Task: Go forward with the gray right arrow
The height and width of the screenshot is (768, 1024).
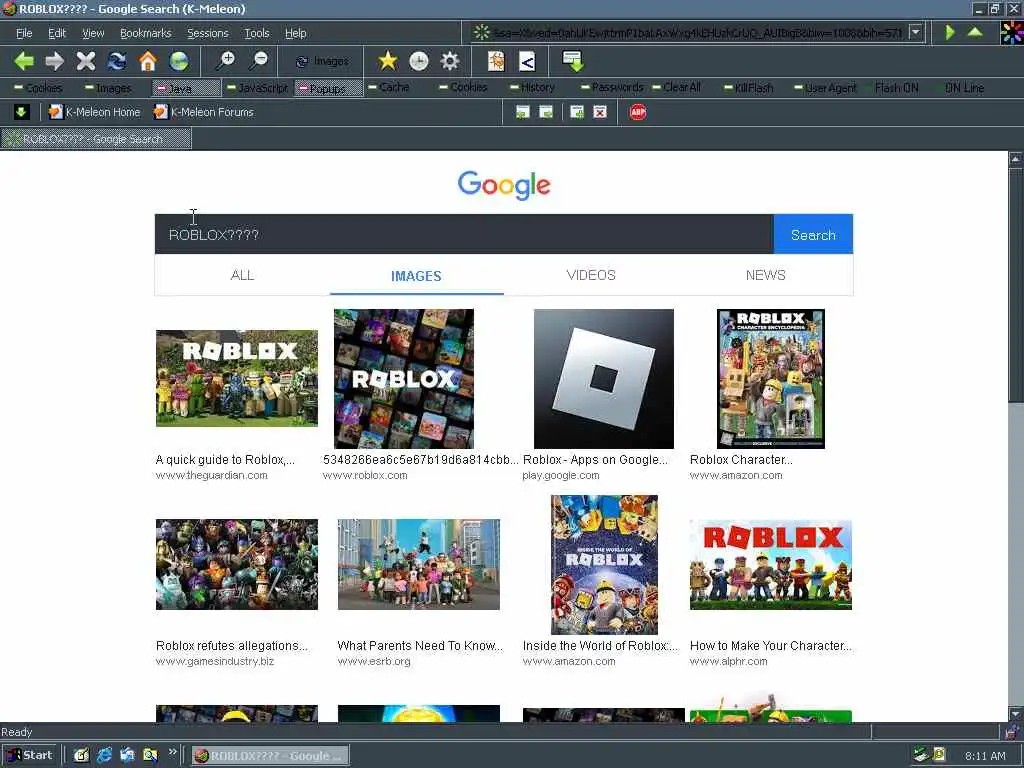Action: 55,61
